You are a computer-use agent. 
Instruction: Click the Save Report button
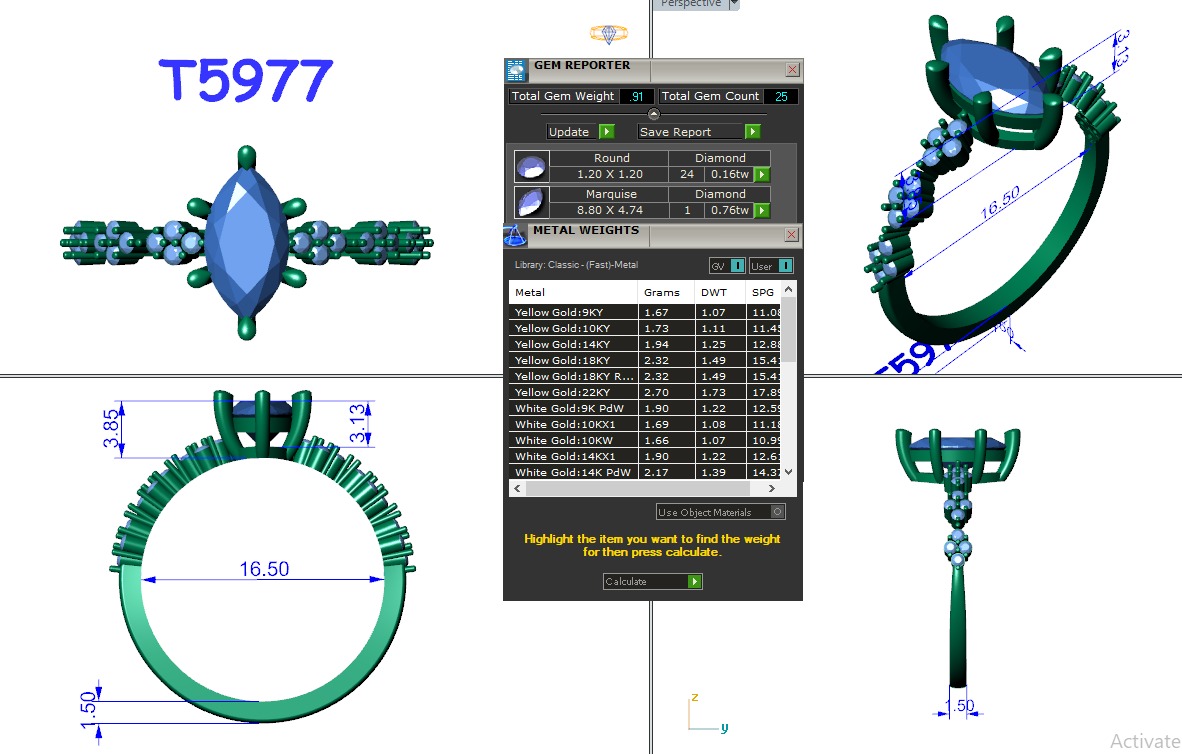coord(691,131)
